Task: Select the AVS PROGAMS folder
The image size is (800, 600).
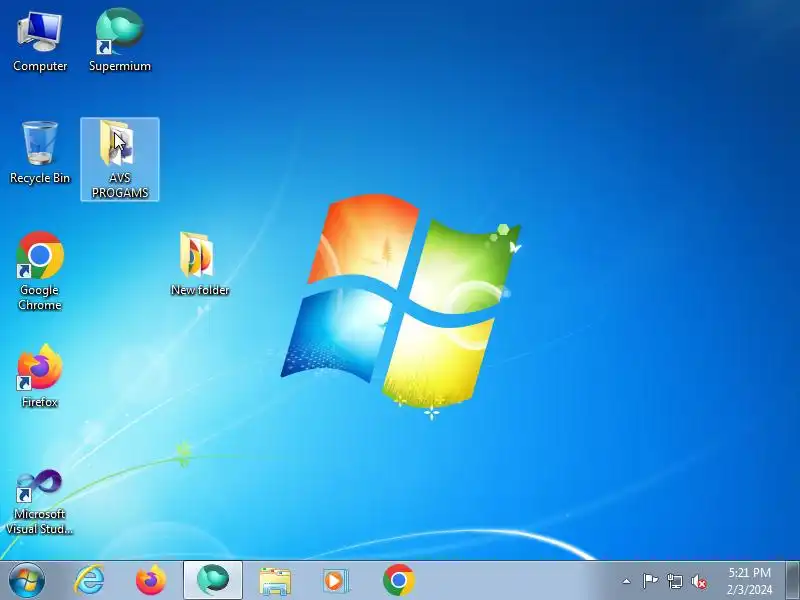Action: [120, 159]
